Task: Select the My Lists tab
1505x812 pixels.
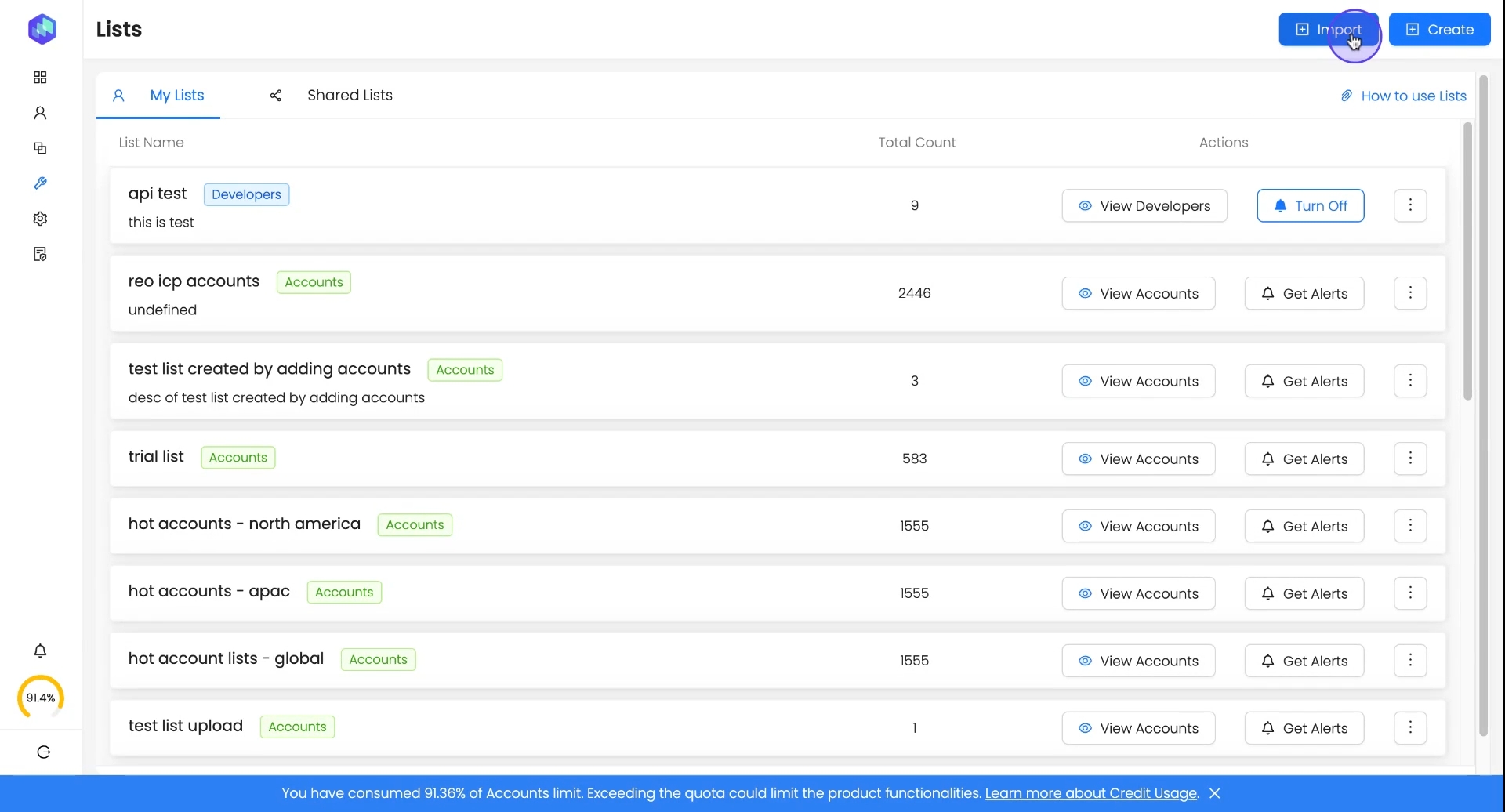Action: 176,96
